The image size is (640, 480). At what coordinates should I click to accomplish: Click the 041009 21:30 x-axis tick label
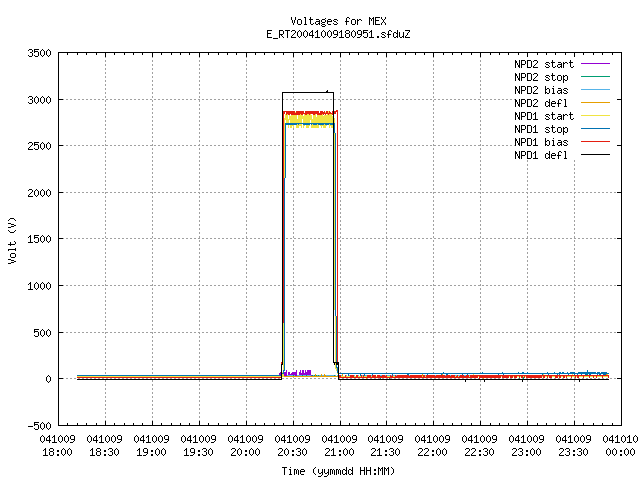tap(385, 446)
